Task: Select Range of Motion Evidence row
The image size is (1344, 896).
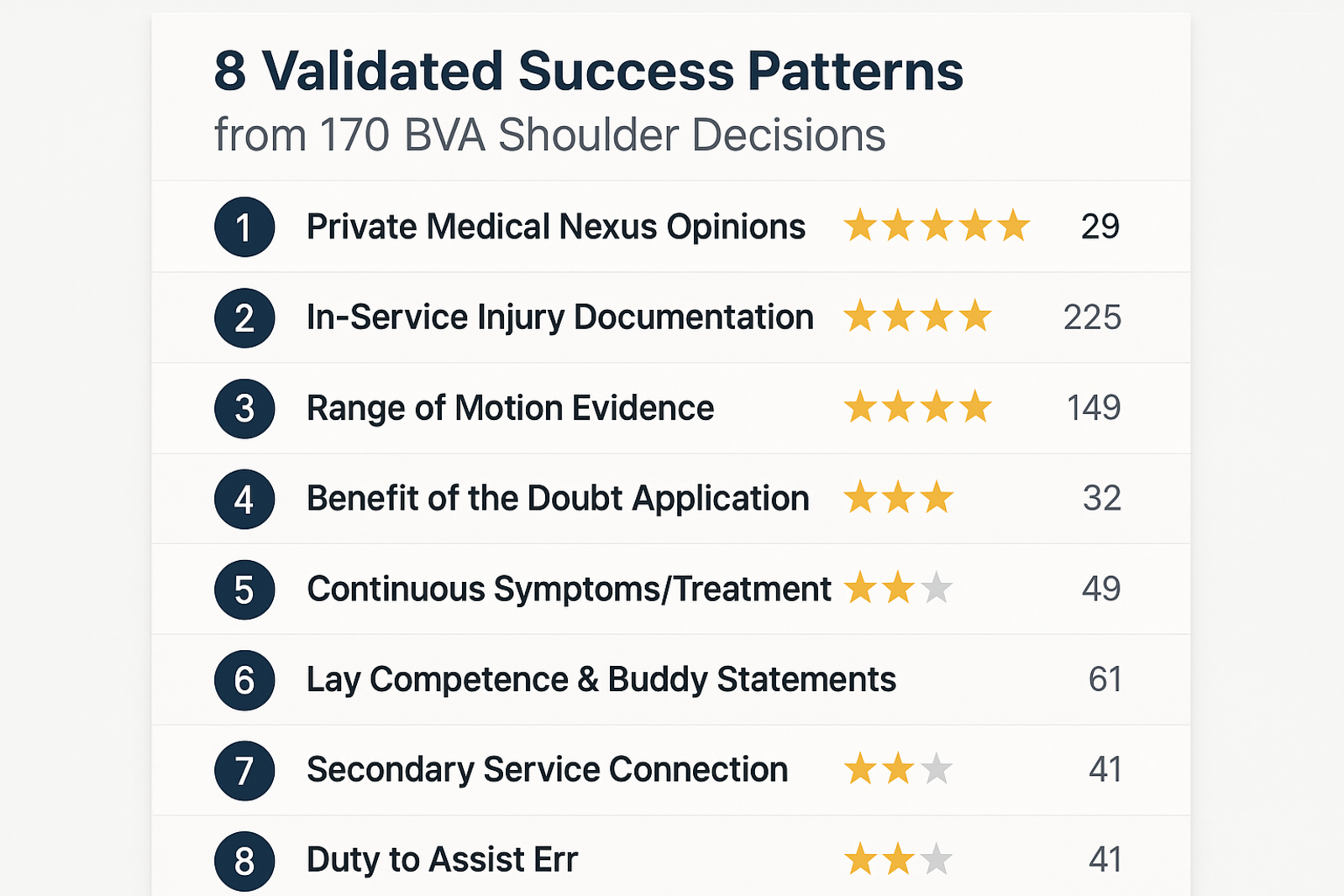Action: (x=510, y=408)
